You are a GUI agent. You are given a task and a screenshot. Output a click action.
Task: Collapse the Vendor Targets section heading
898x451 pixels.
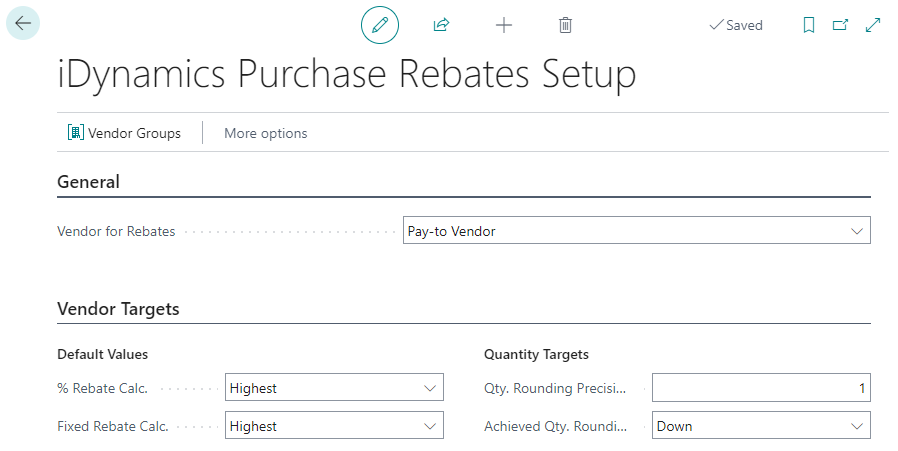118,309
